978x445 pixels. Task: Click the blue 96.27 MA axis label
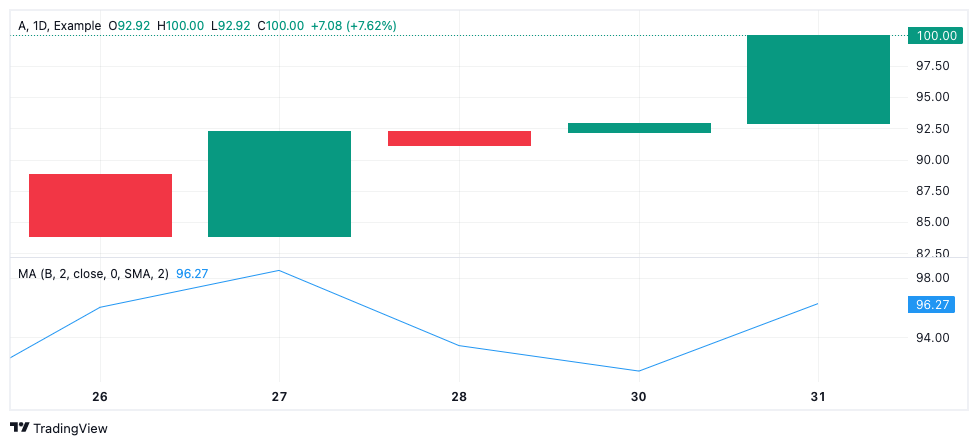pyautogui.click(x=935, y=304)
